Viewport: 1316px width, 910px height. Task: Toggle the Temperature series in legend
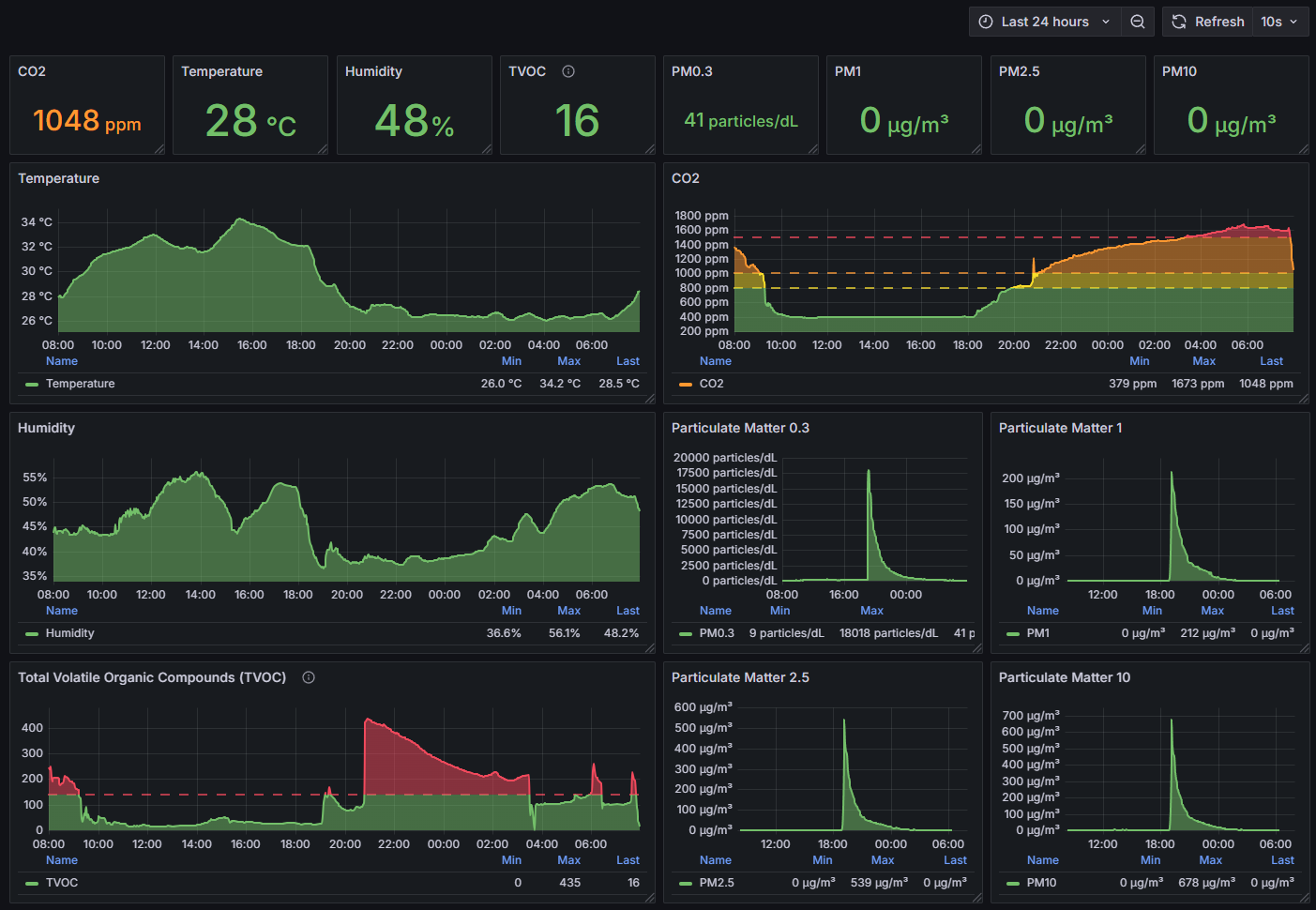click(x=80, y=384)
